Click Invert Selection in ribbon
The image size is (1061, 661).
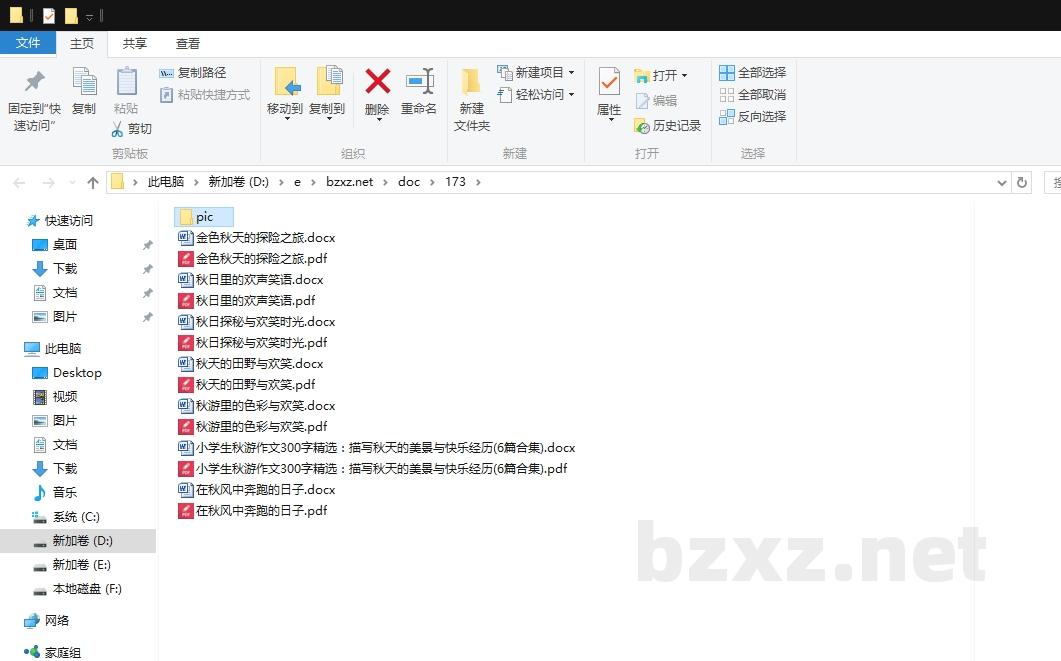[727, 117]
